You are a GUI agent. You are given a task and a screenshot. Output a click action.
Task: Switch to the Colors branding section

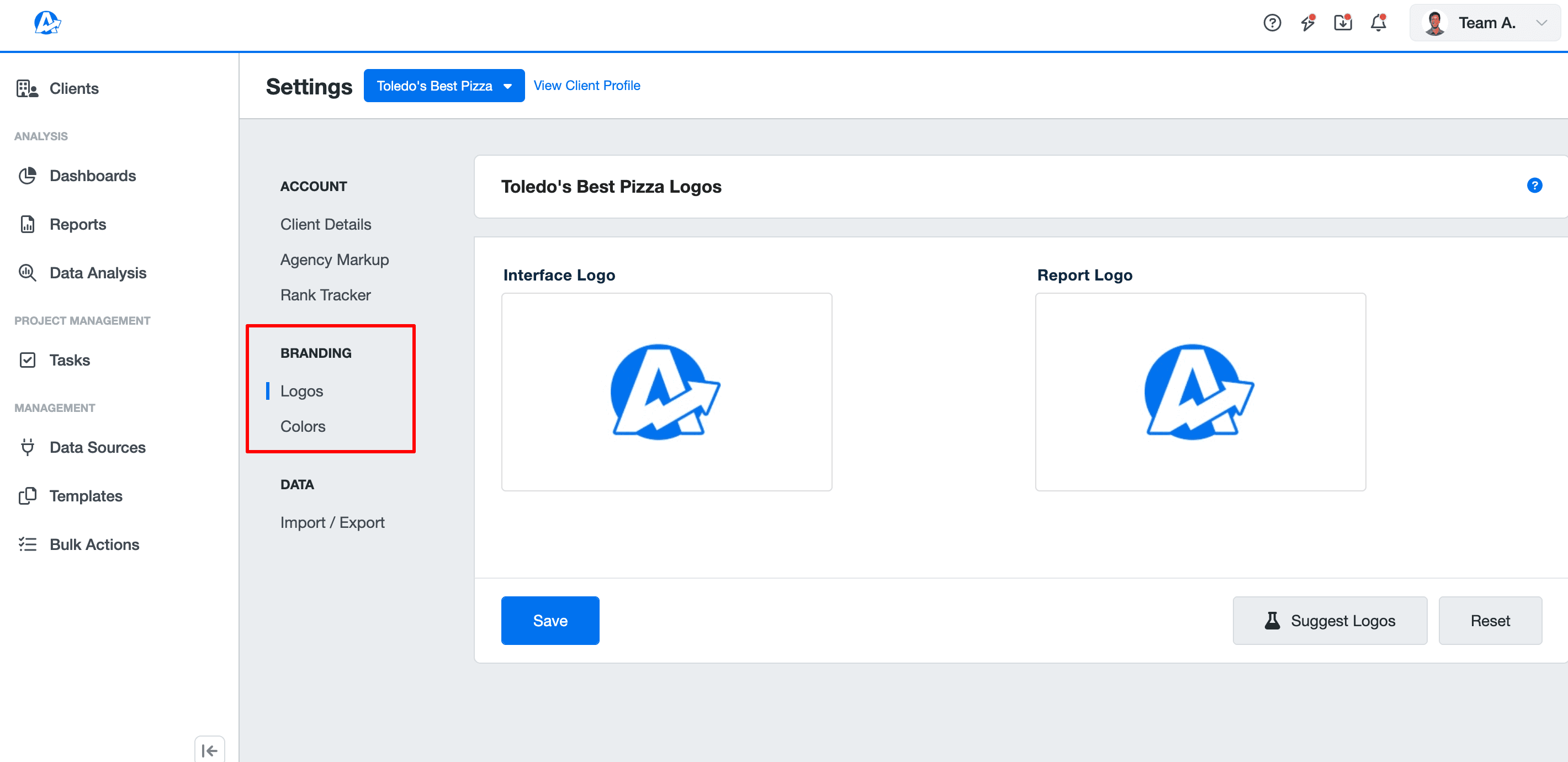coord(303,426)
